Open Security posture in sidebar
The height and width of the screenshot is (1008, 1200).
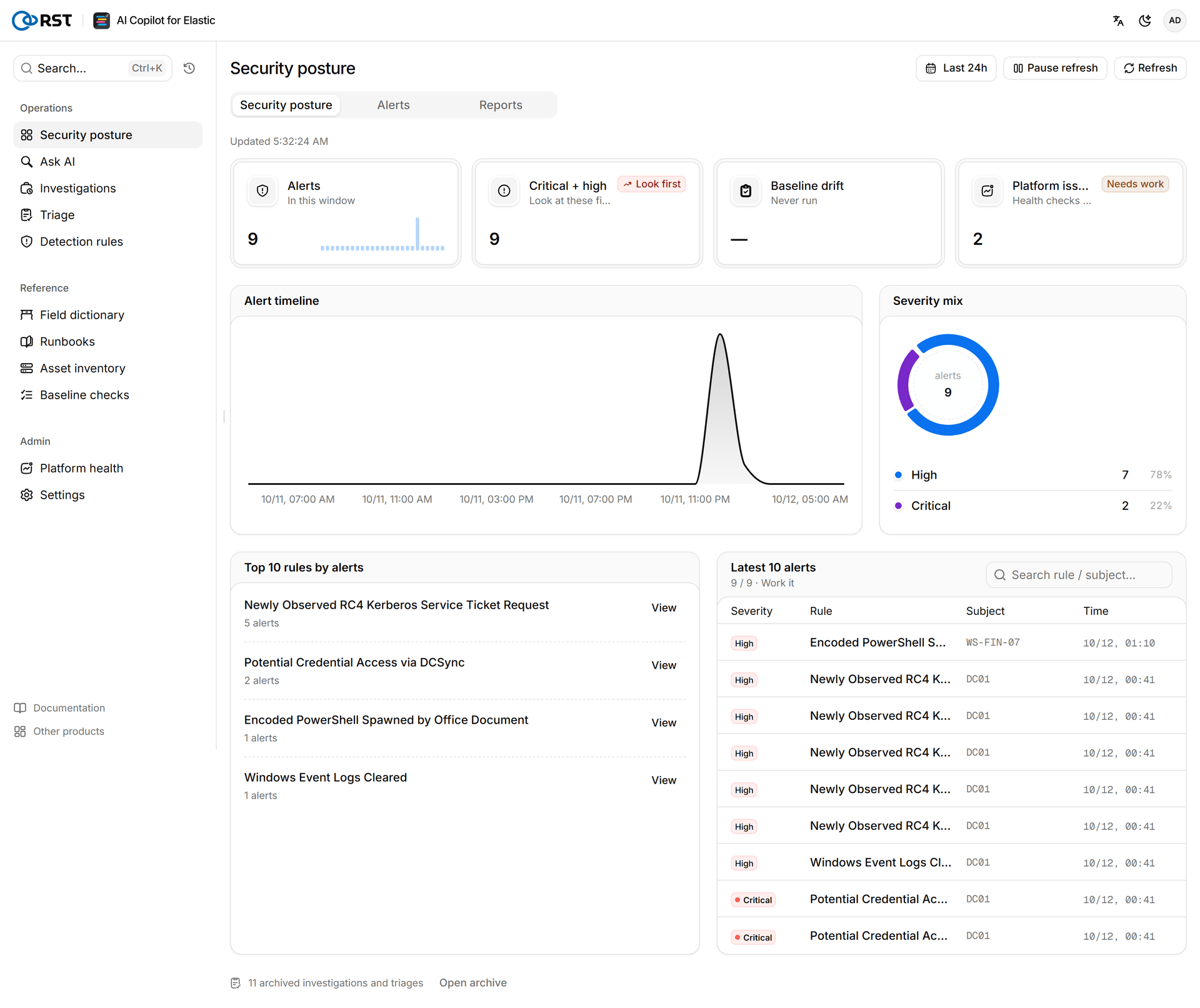pyautogui.click(x=107, y=135)
